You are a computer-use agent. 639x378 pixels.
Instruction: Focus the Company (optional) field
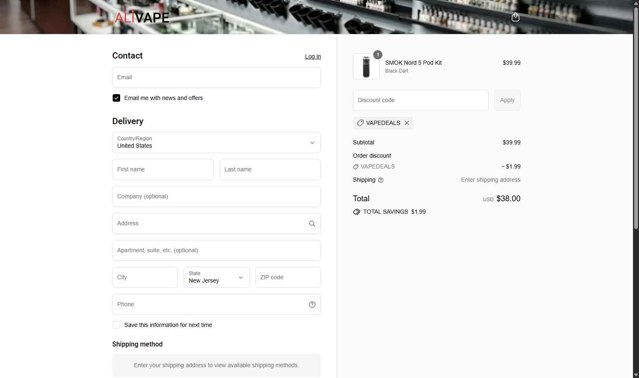tap(216, 196)
